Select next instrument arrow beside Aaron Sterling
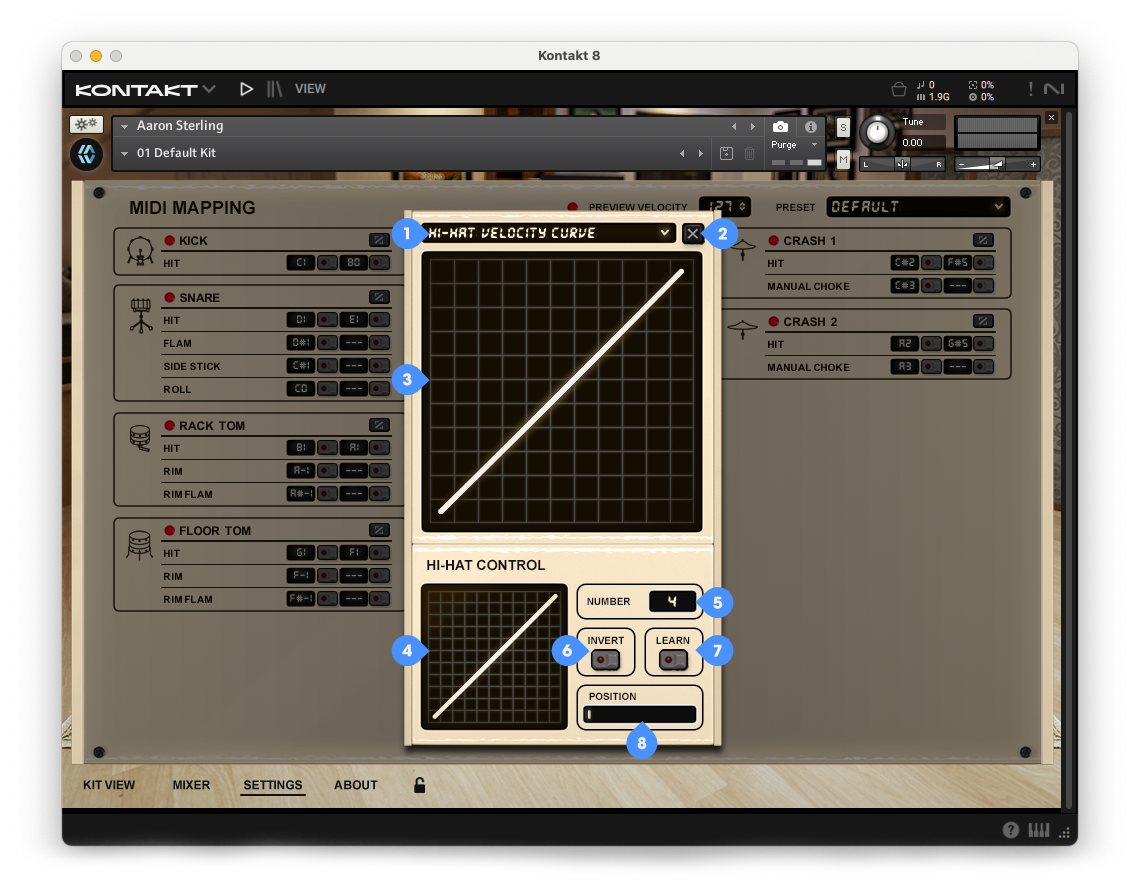The width and height of the screenshot is (1127, 889). 753,126
